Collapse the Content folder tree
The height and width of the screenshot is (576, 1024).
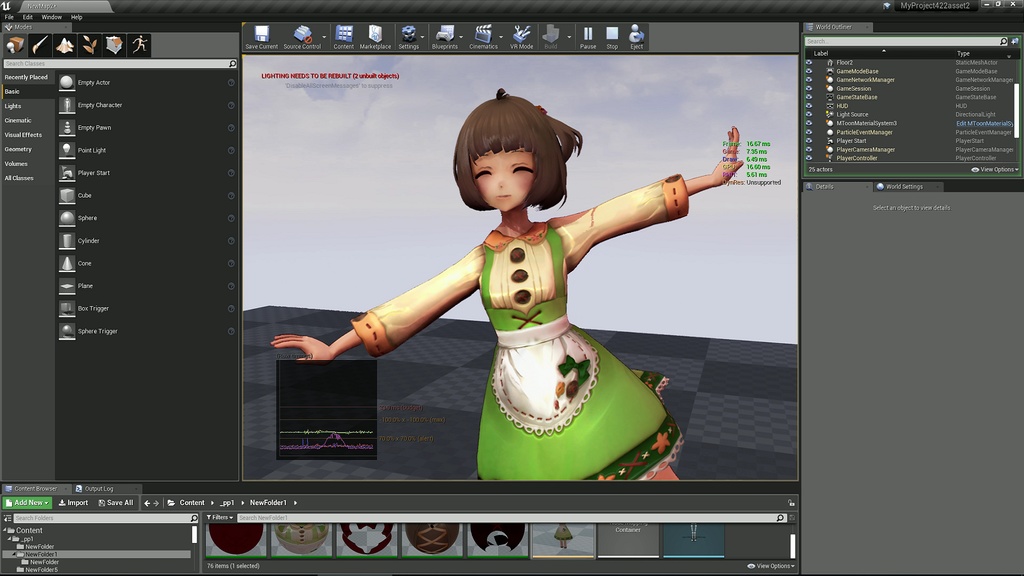pos(5,530)
